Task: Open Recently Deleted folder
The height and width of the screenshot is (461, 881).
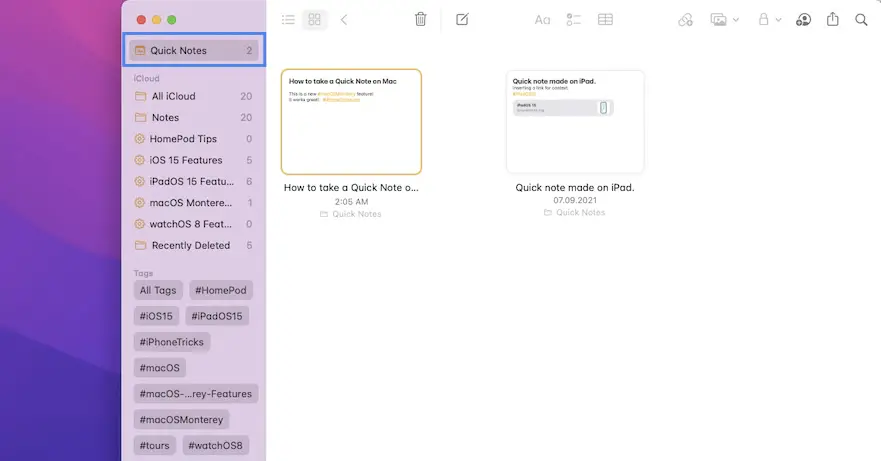Action: click(194, 246)
